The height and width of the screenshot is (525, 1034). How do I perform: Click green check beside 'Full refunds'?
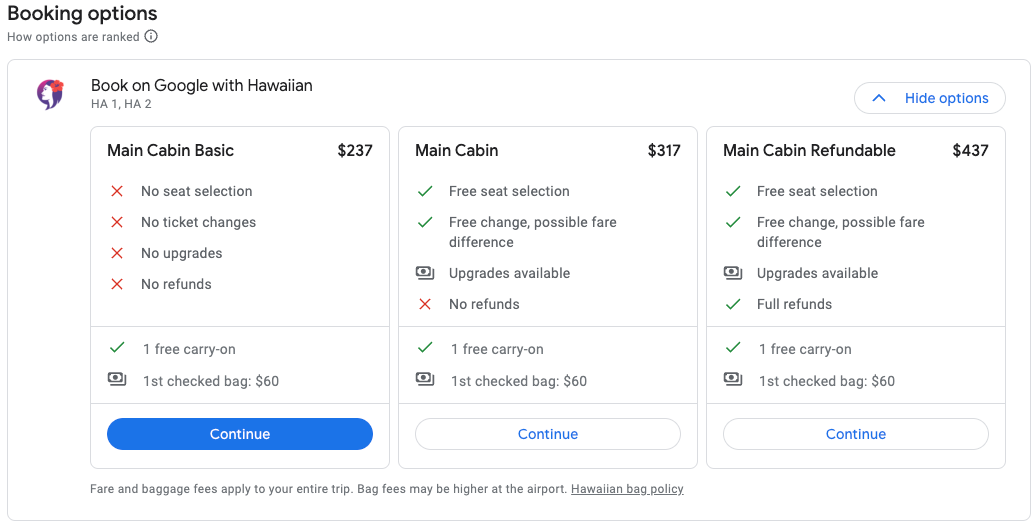[x=733, y=304]
